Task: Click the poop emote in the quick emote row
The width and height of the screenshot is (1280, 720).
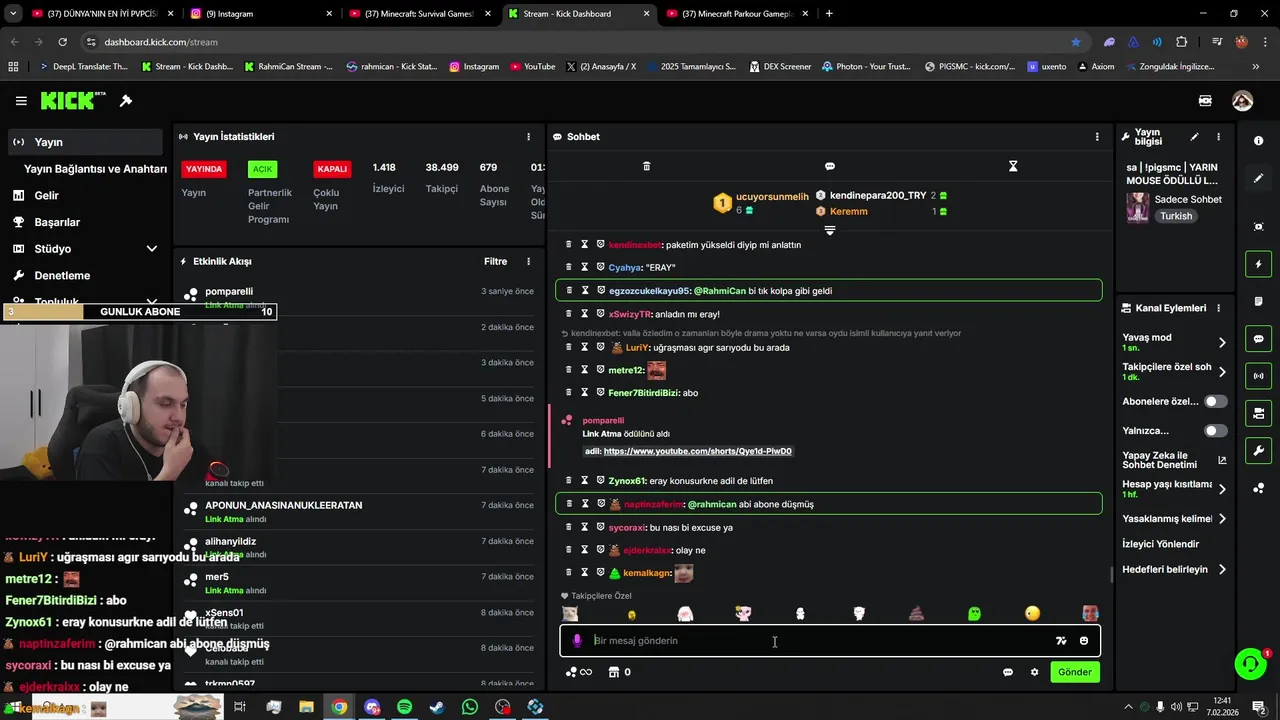Action: pos(917,613)
